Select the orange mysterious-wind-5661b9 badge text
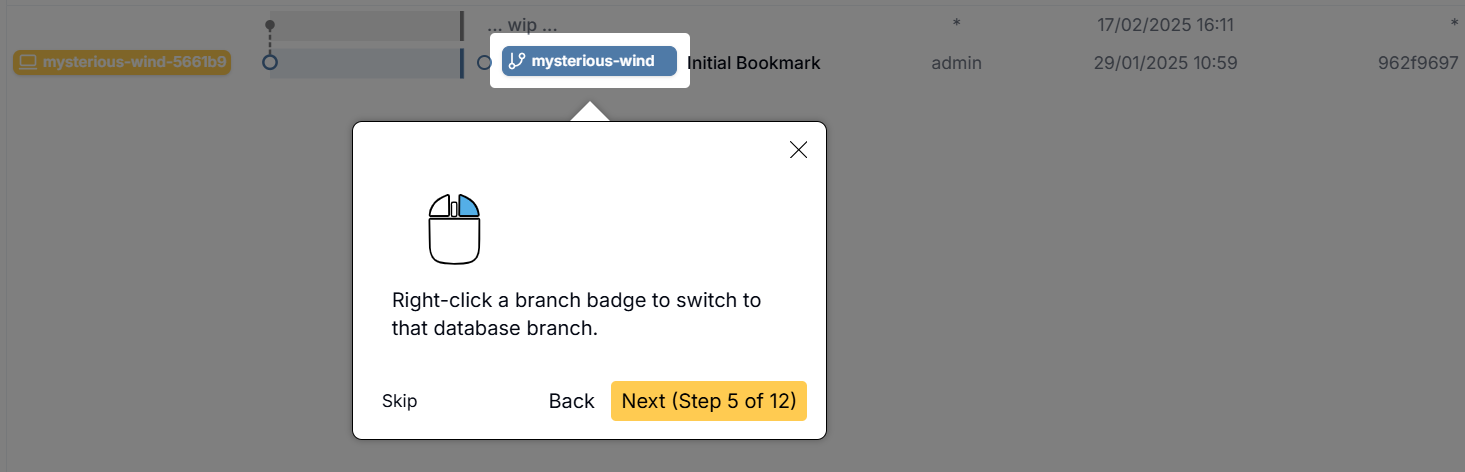Screen dimensions: 1465x472 [135, 62]
